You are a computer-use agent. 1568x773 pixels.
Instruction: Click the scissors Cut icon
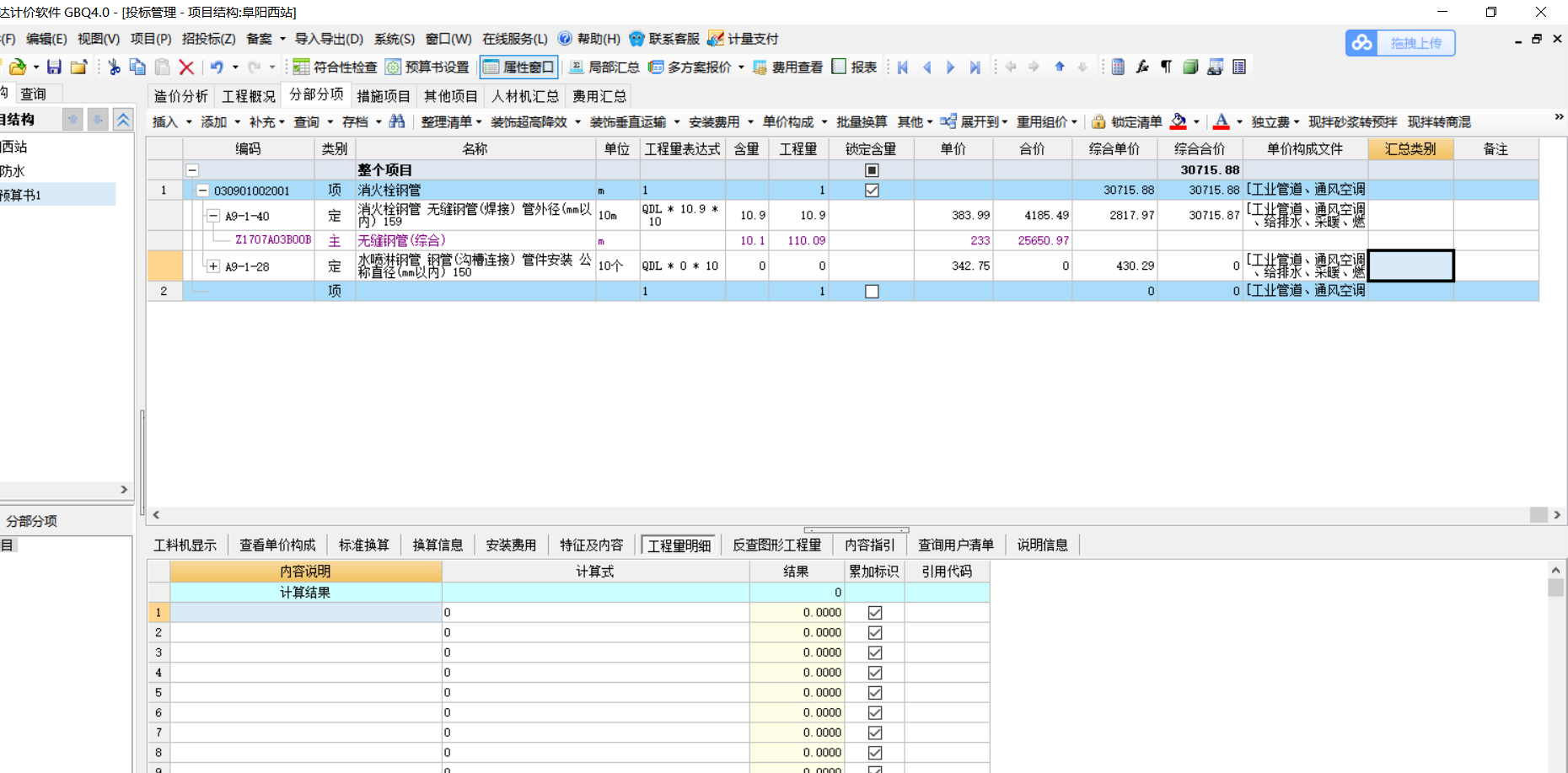pyautogui.click(x=115, y=67)
